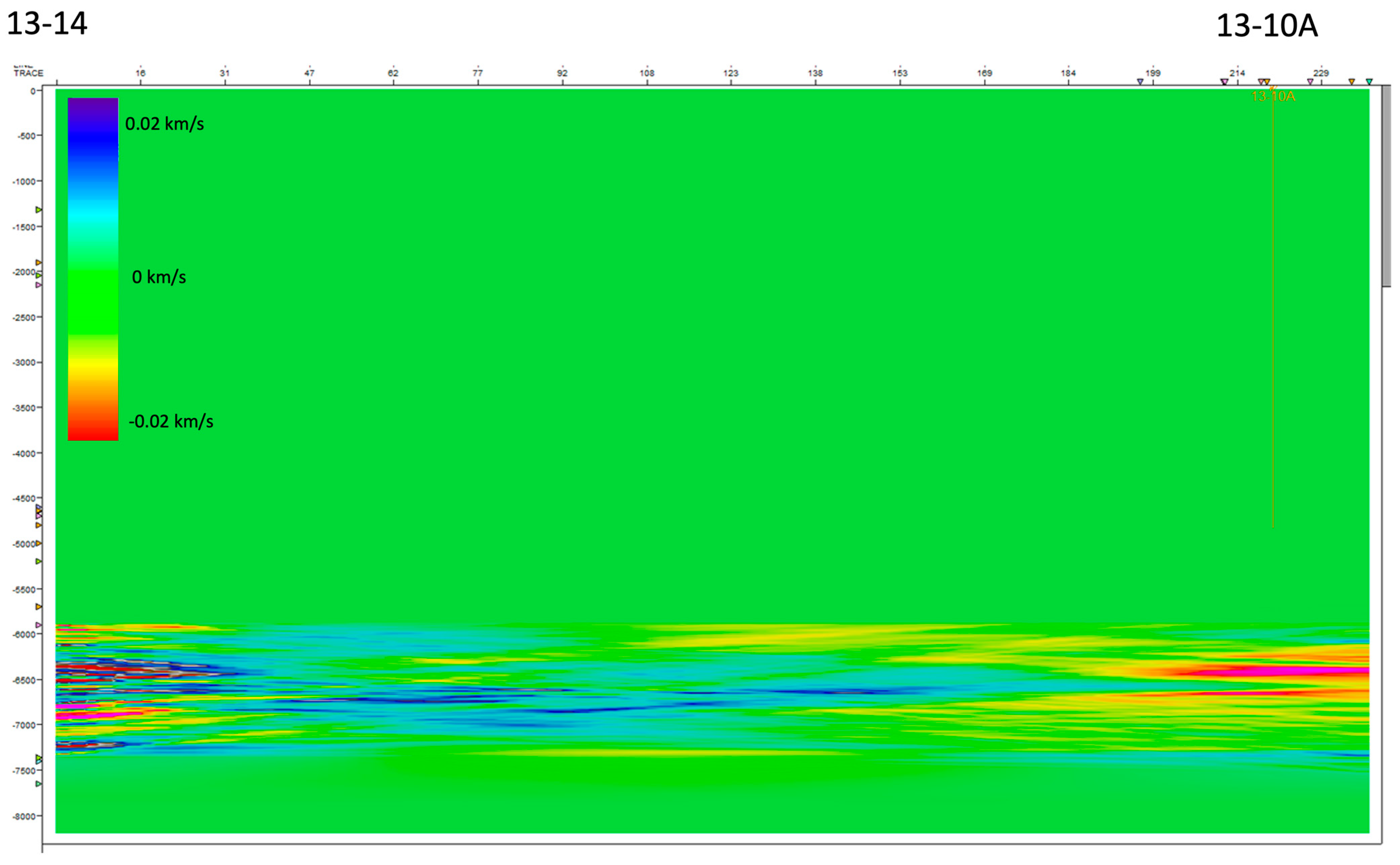Click the green depth marker below -7500
Screen dimensions: 1400x865
click(x=39, y=784)
